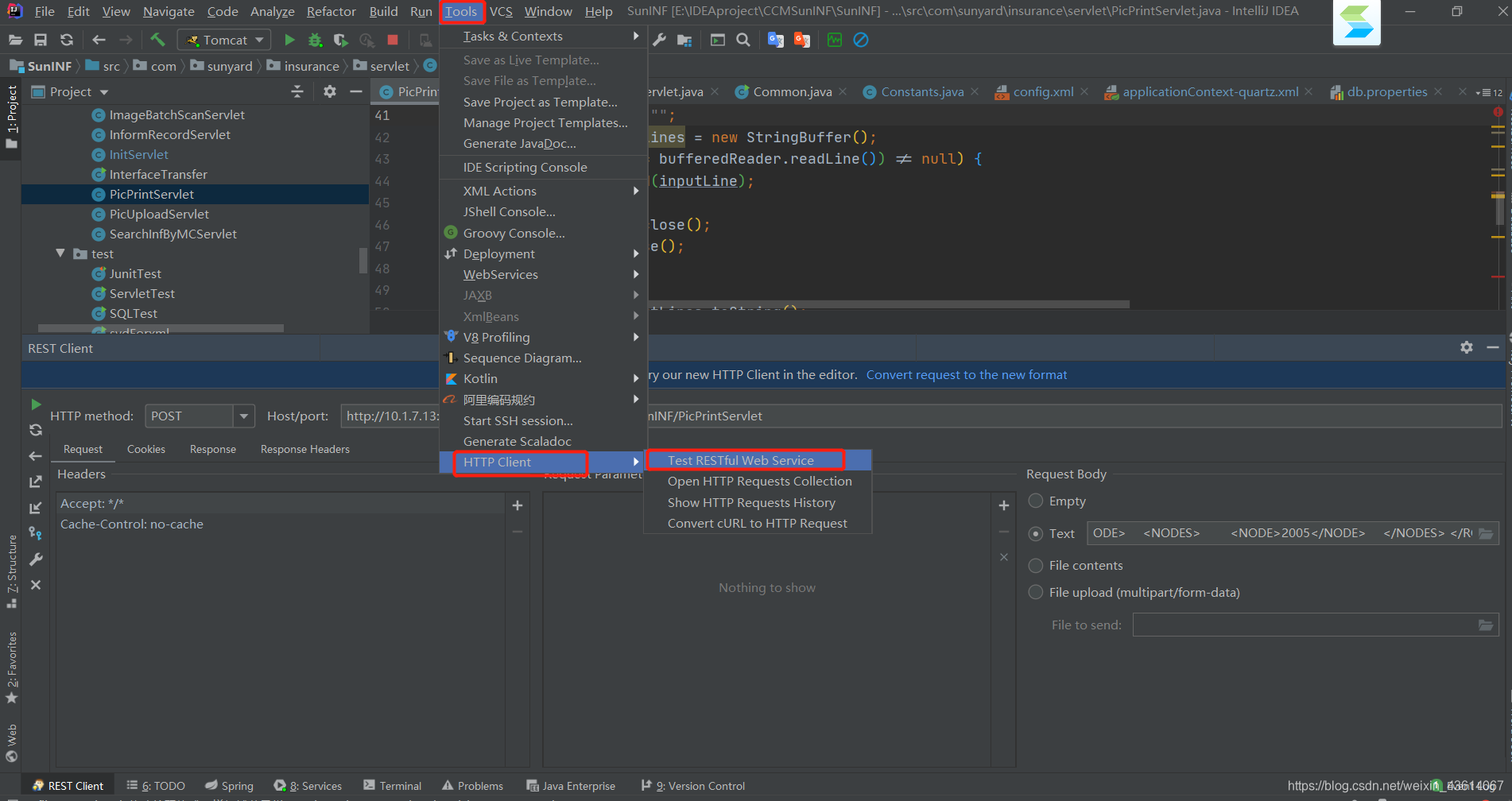Close the config.xml editor tab
Image resolution: width=1512 pixels, height=801 pixels.
click(1084, 91)
